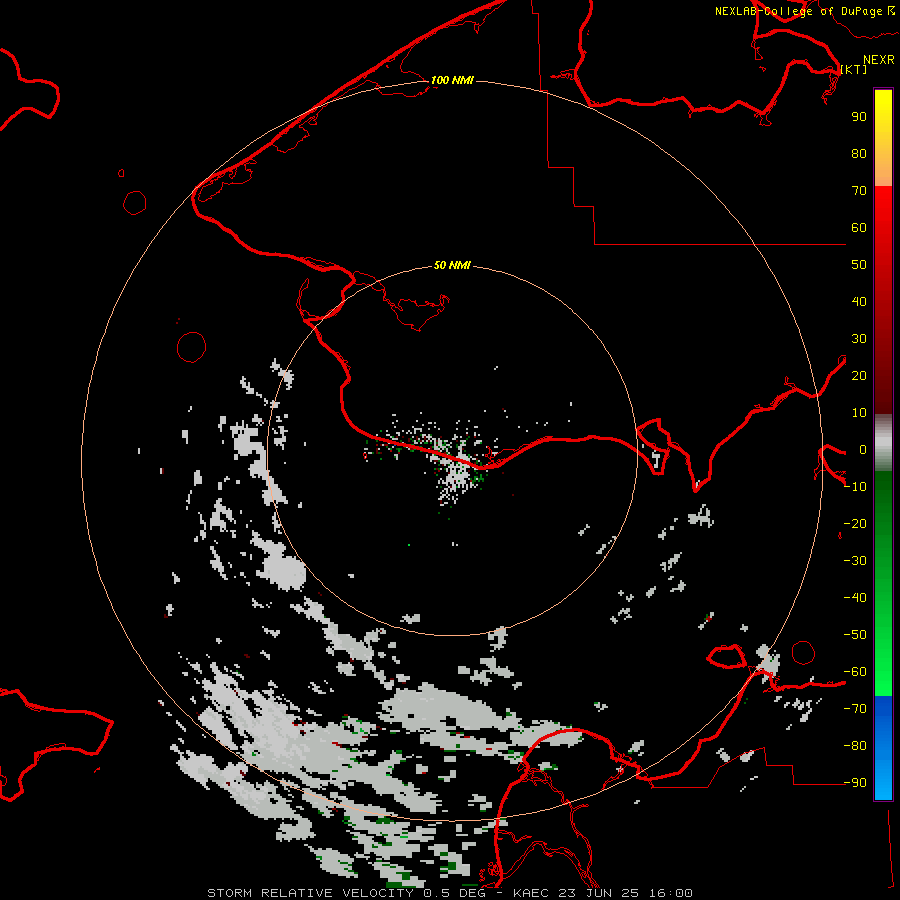Click the NEXR label at top right
The width and height of the screenshot is (900, 900).
pyautogui.click(x=878, y=60)
